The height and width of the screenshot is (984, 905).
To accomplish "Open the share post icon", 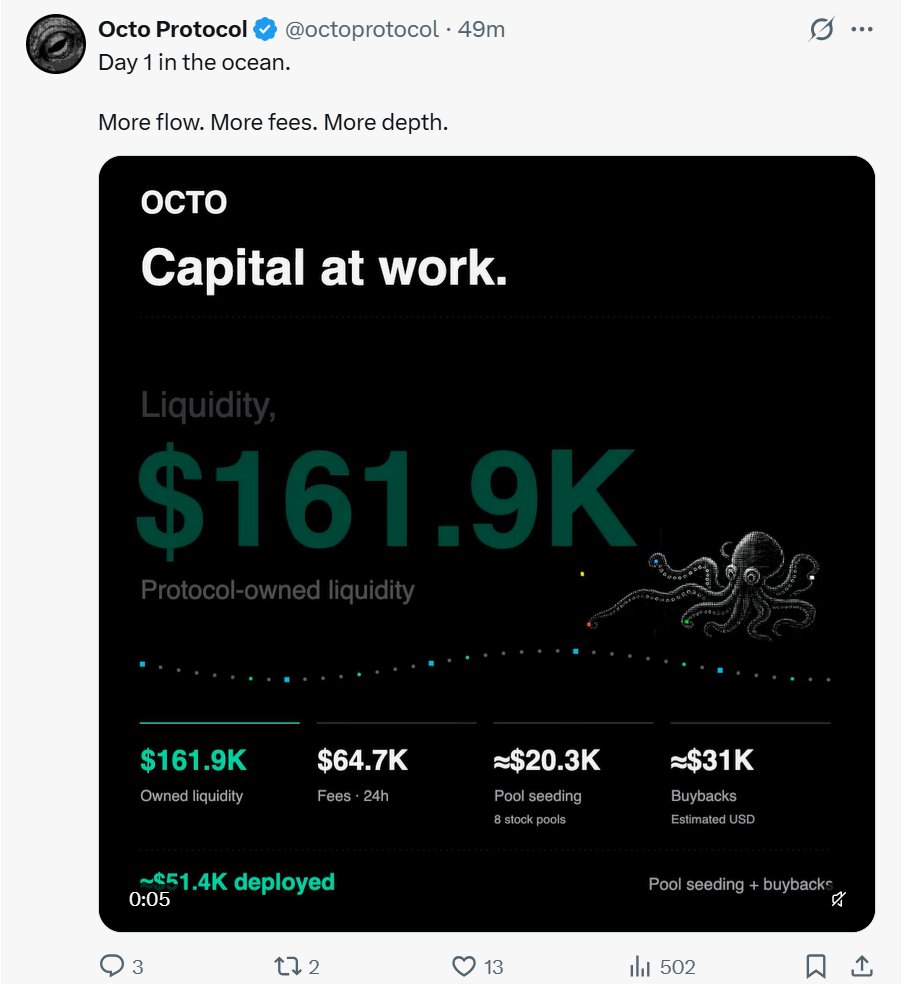I will [862, 966].
